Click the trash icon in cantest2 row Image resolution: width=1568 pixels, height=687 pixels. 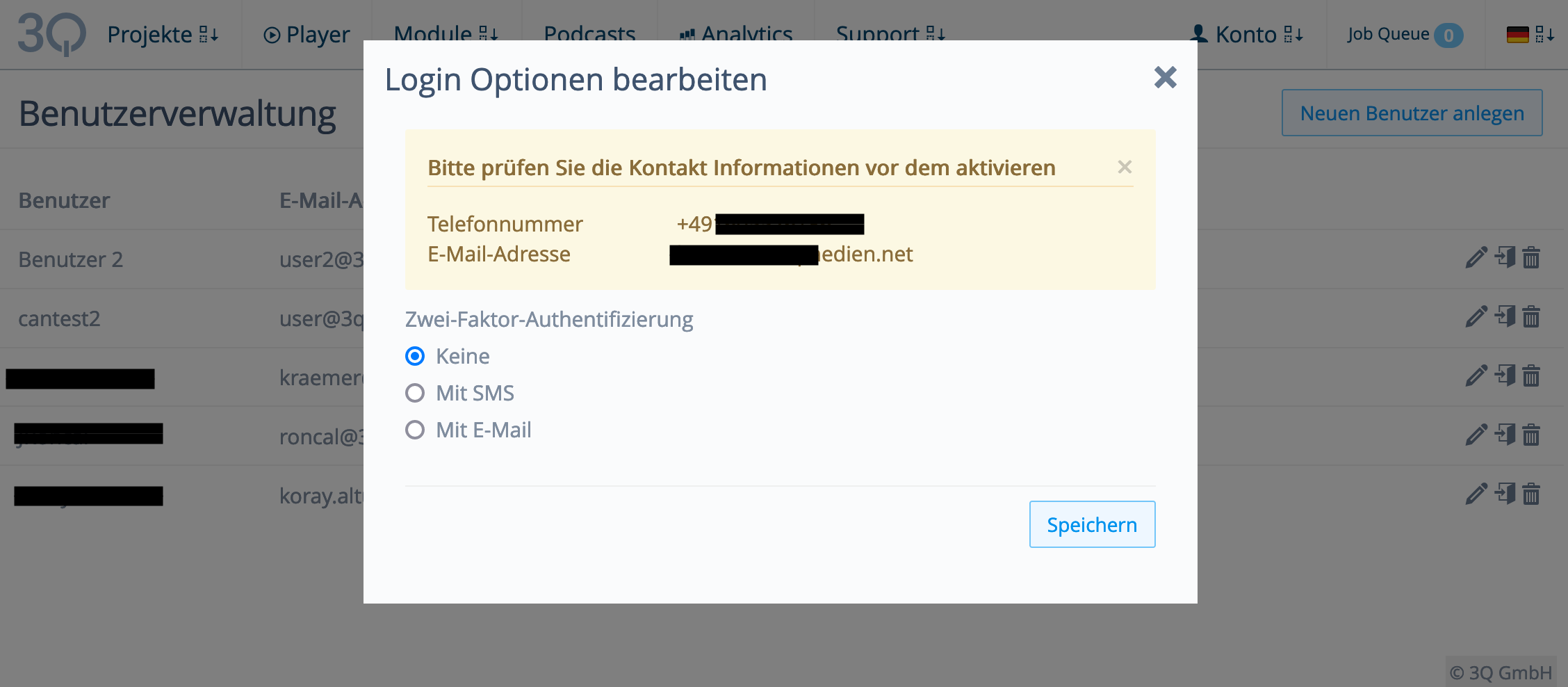(x=1531, y=317)
